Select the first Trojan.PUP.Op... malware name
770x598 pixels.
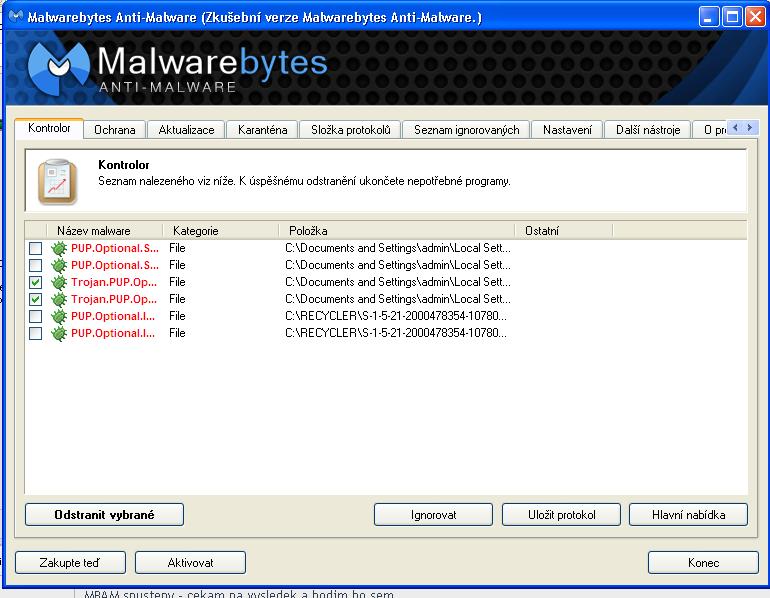[114, 282]
